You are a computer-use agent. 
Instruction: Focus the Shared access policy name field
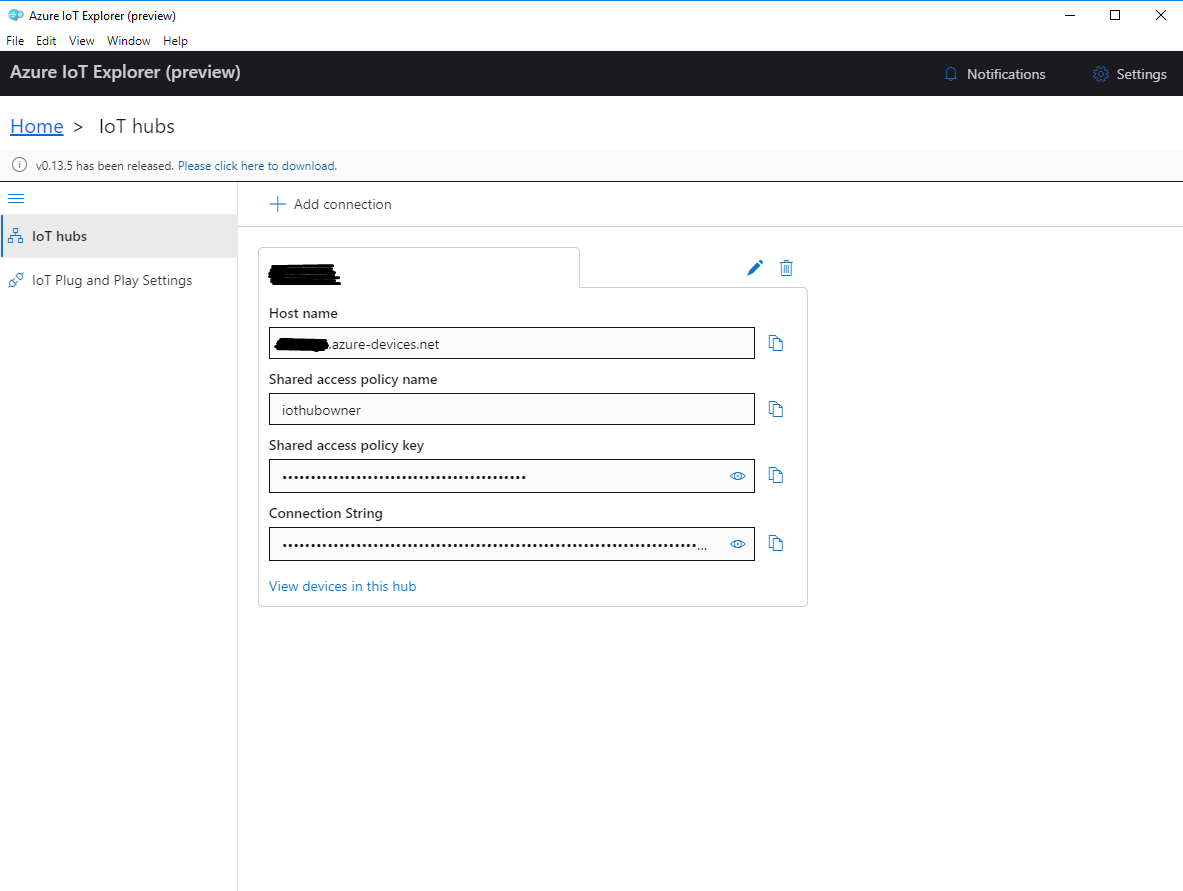(x=512, y=409)
